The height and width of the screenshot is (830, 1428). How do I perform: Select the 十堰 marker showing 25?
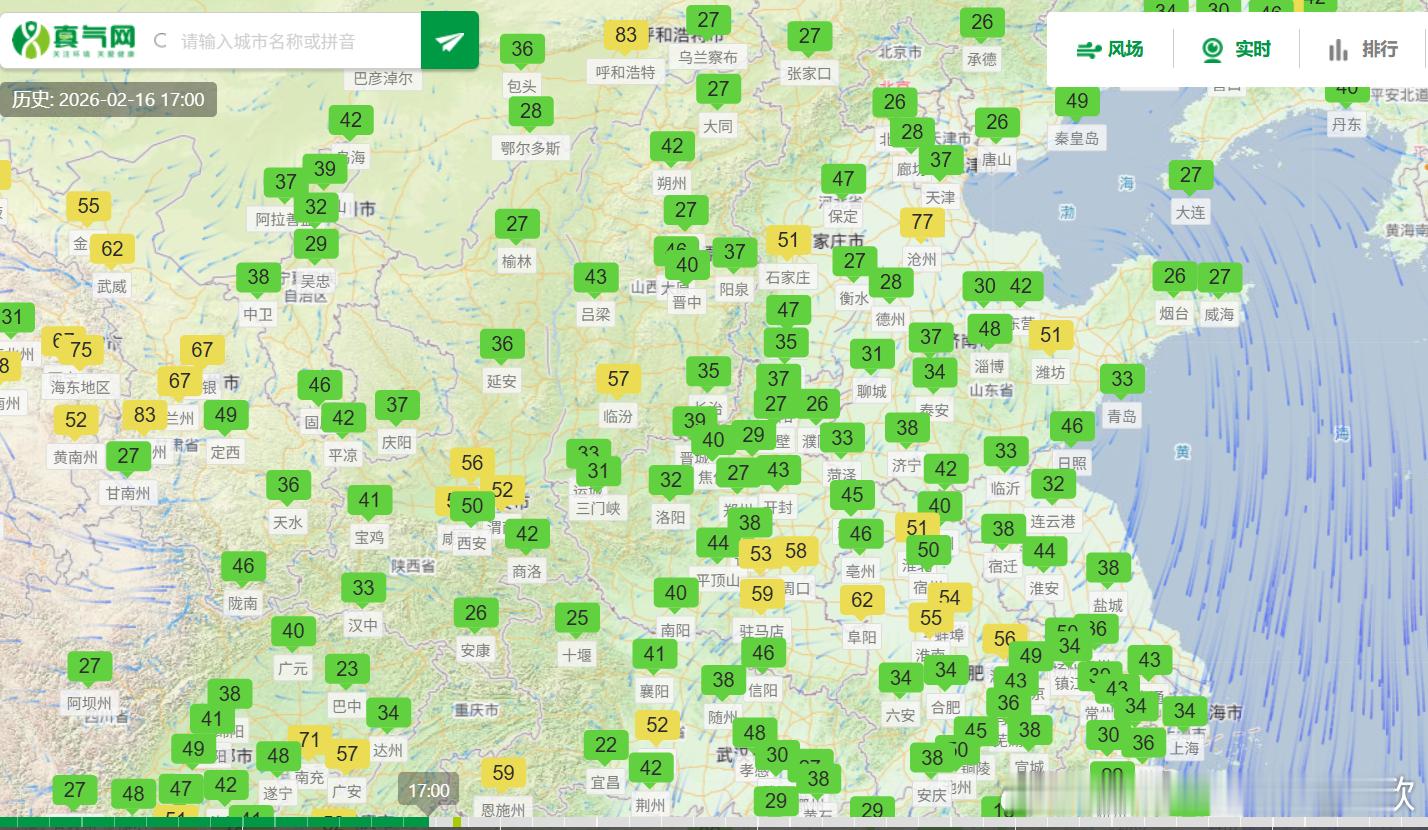coord(577,621)
